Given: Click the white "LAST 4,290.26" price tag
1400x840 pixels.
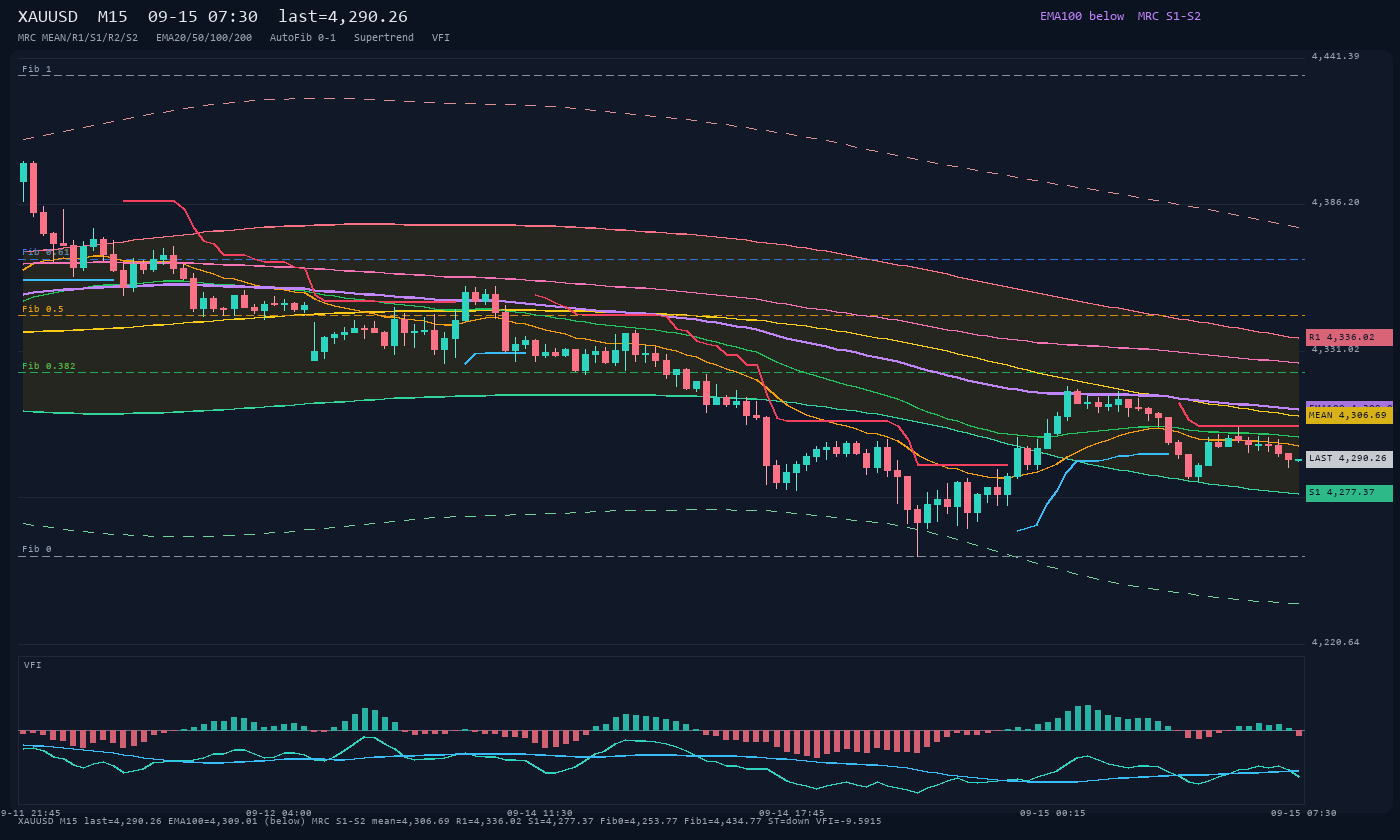Looking at the screenshot, I should [1349, 459].
